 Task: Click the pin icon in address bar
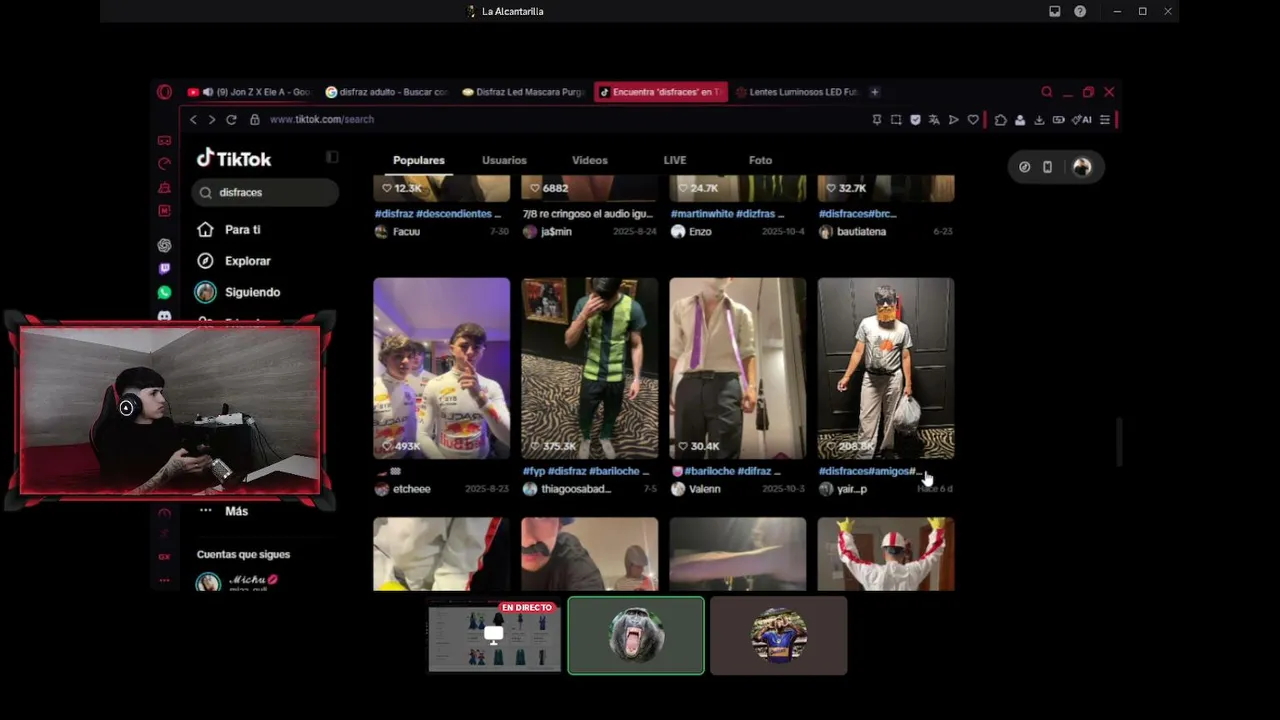tap(877, 120)
